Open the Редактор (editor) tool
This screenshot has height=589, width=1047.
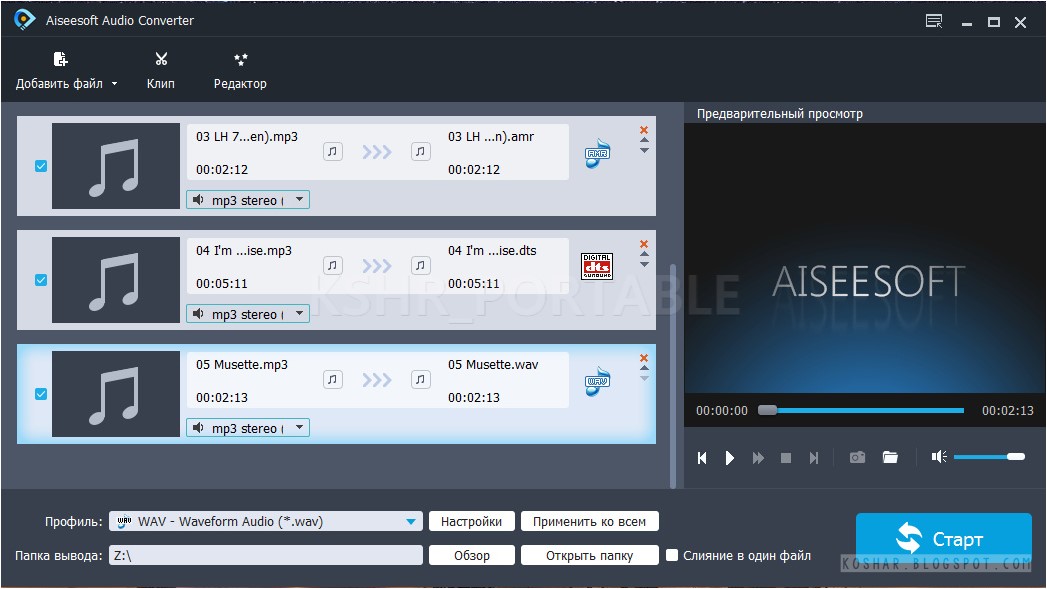[x=240, y=70]
